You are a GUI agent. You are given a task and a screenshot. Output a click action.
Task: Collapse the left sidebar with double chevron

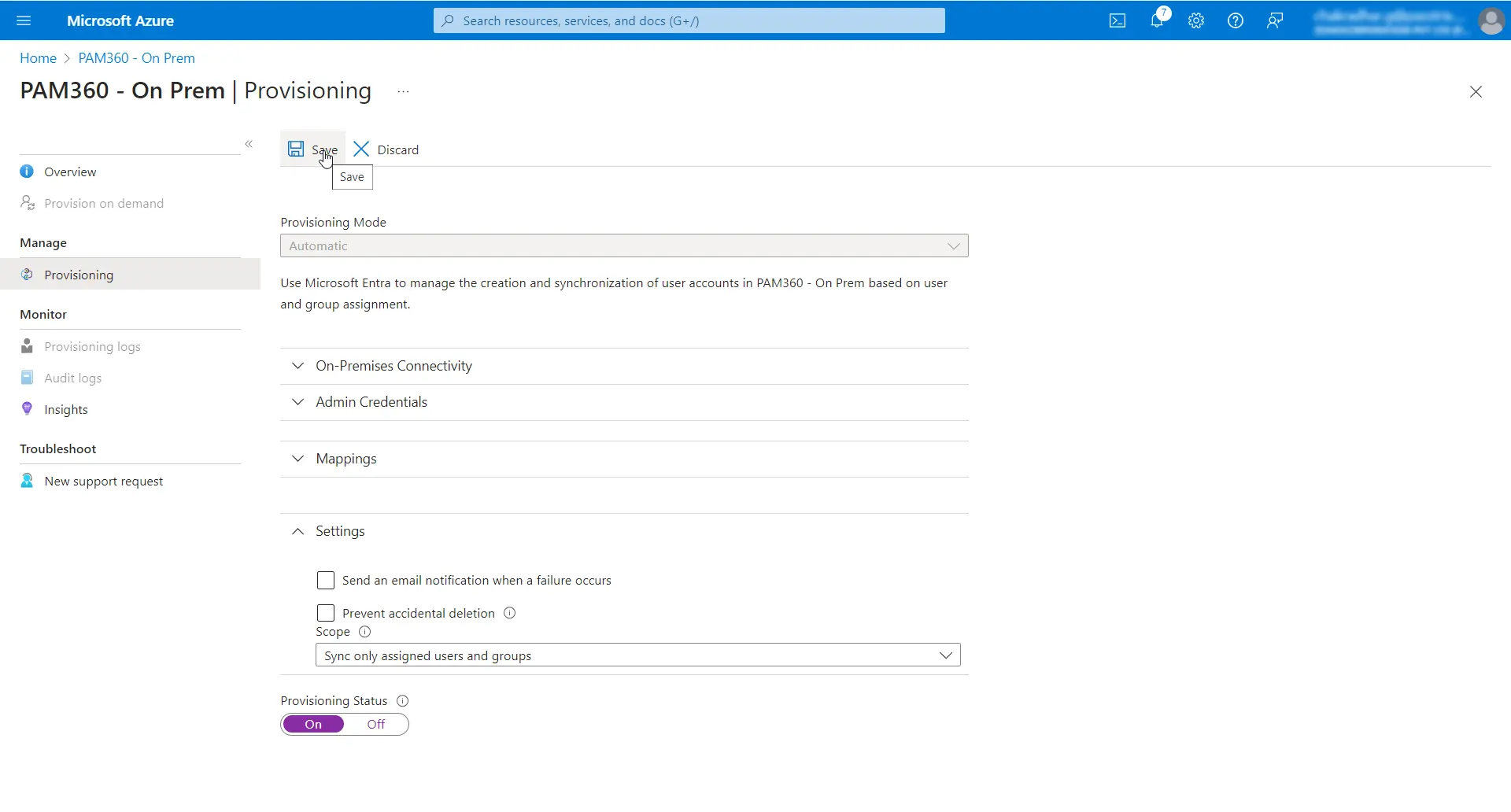249,144
